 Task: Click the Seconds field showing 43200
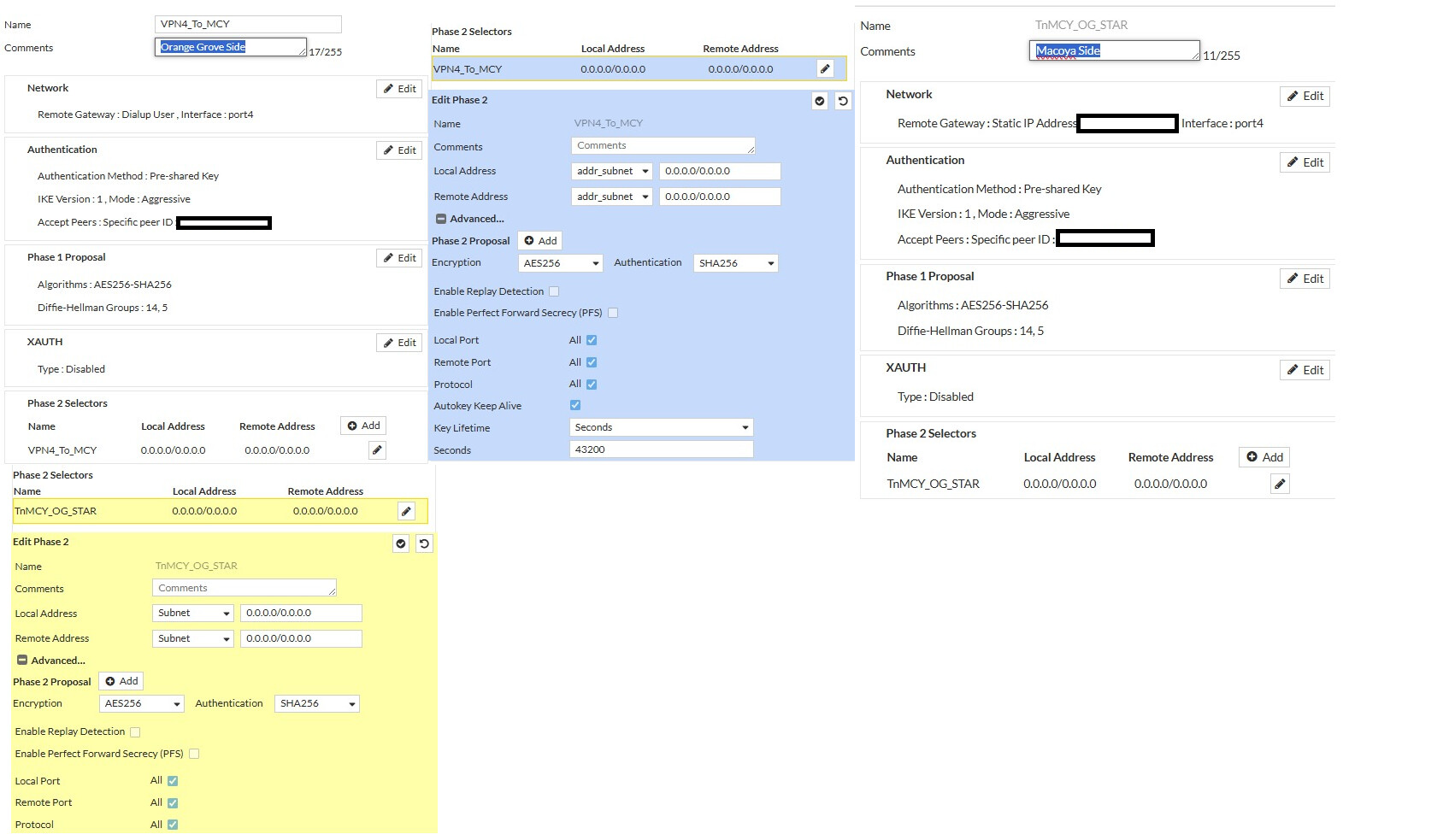click(661, 449)
